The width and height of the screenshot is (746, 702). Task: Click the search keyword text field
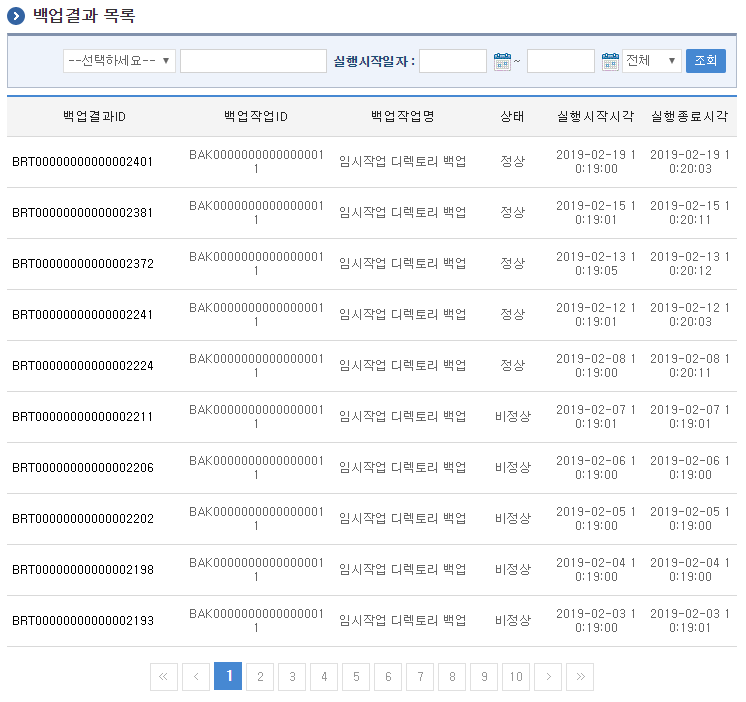click(x=253, y=61)
